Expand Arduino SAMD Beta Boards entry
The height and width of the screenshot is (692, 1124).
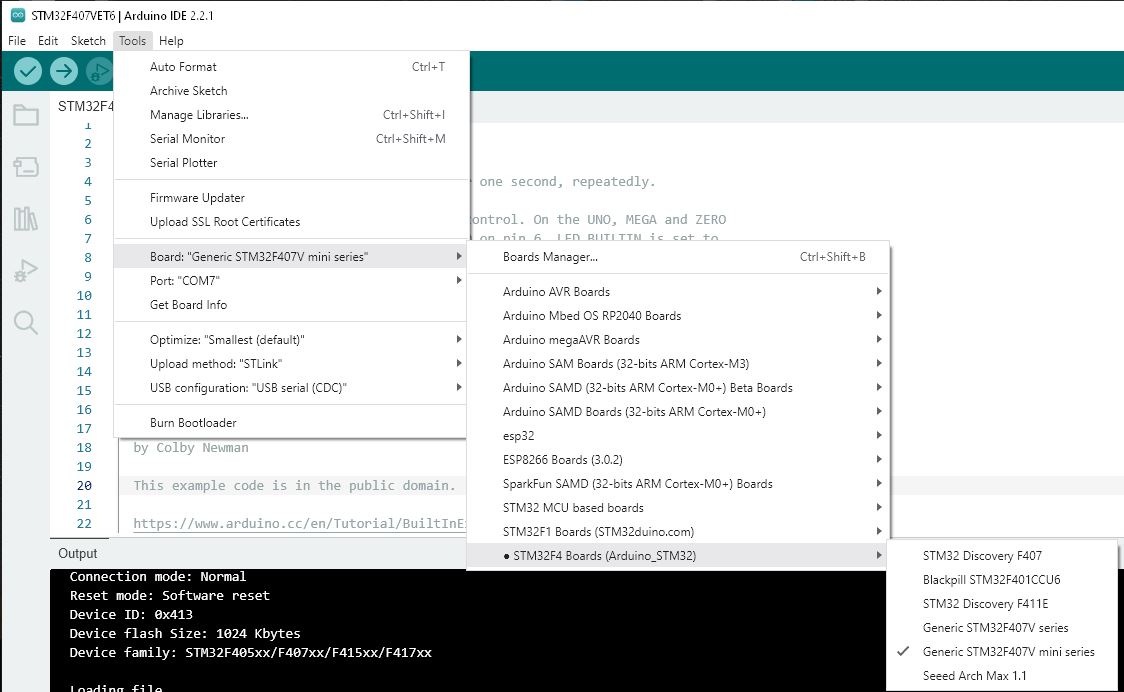(x=678, y=388)
